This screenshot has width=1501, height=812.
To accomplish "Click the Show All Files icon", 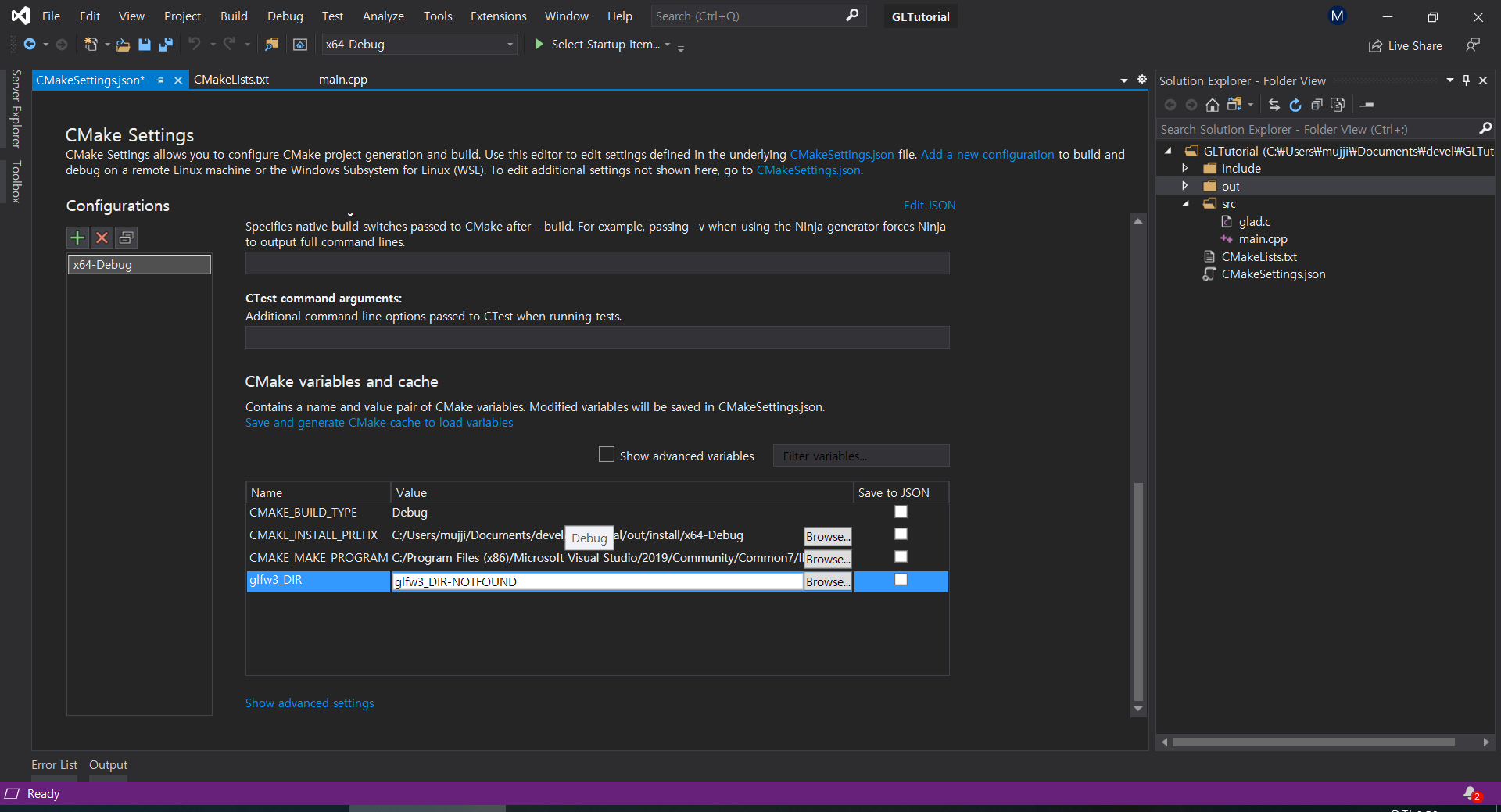I will click(1338, 105).
